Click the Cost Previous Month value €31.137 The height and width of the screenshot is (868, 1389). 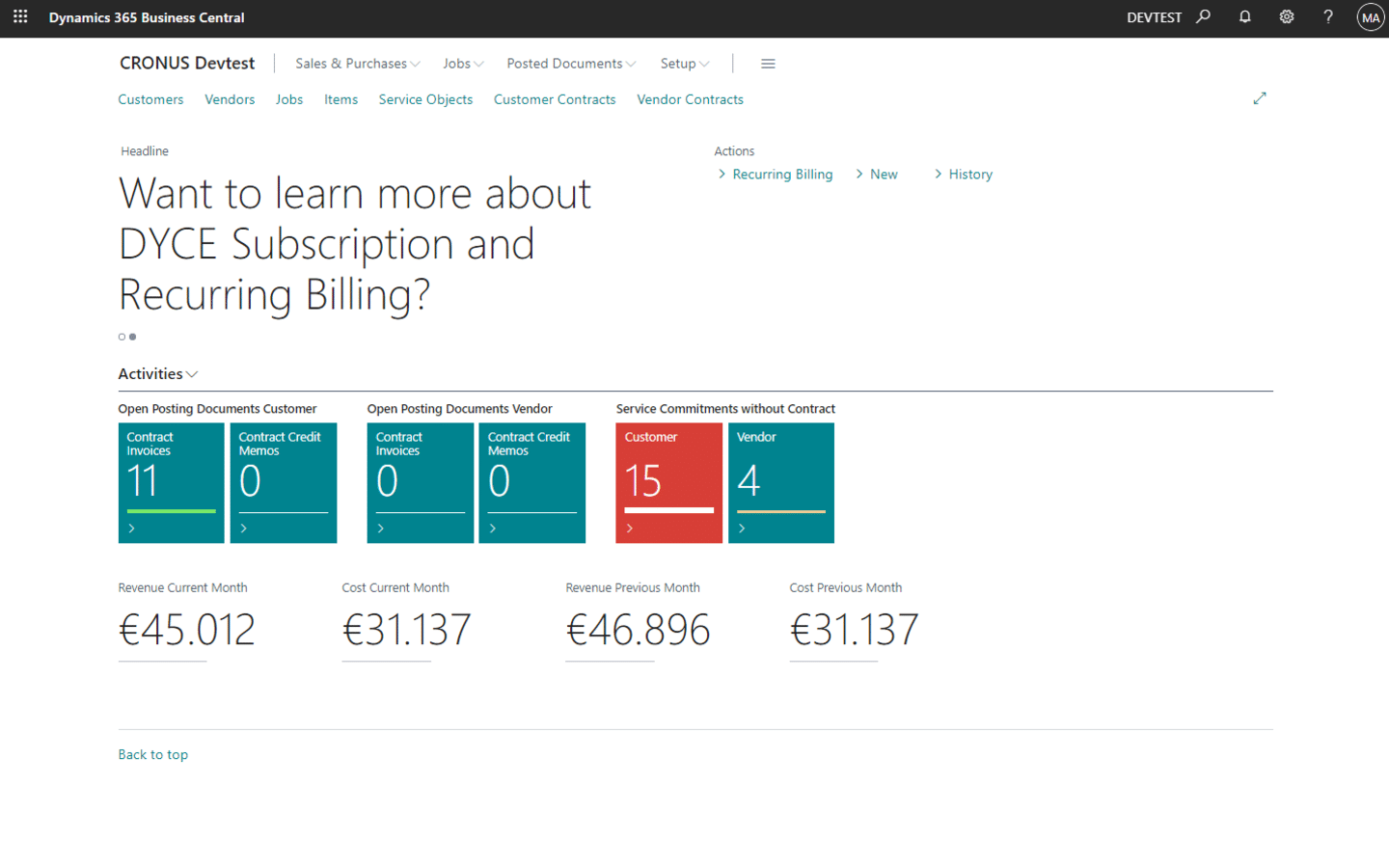(854, 630)
